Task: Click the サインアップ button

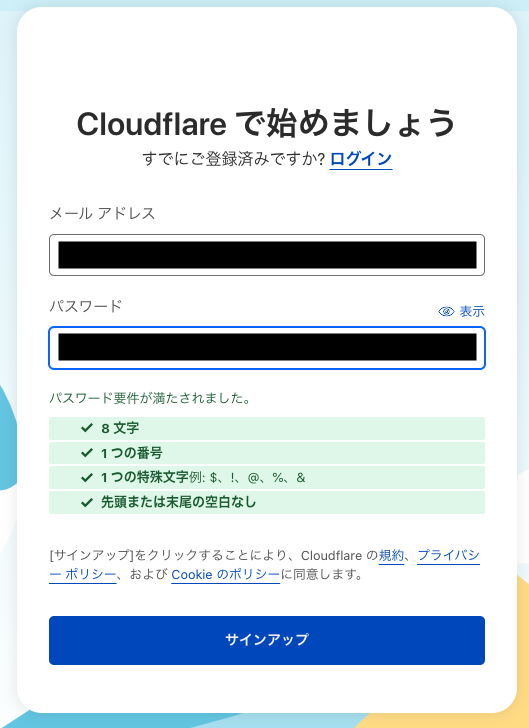Action: (267, 640)
